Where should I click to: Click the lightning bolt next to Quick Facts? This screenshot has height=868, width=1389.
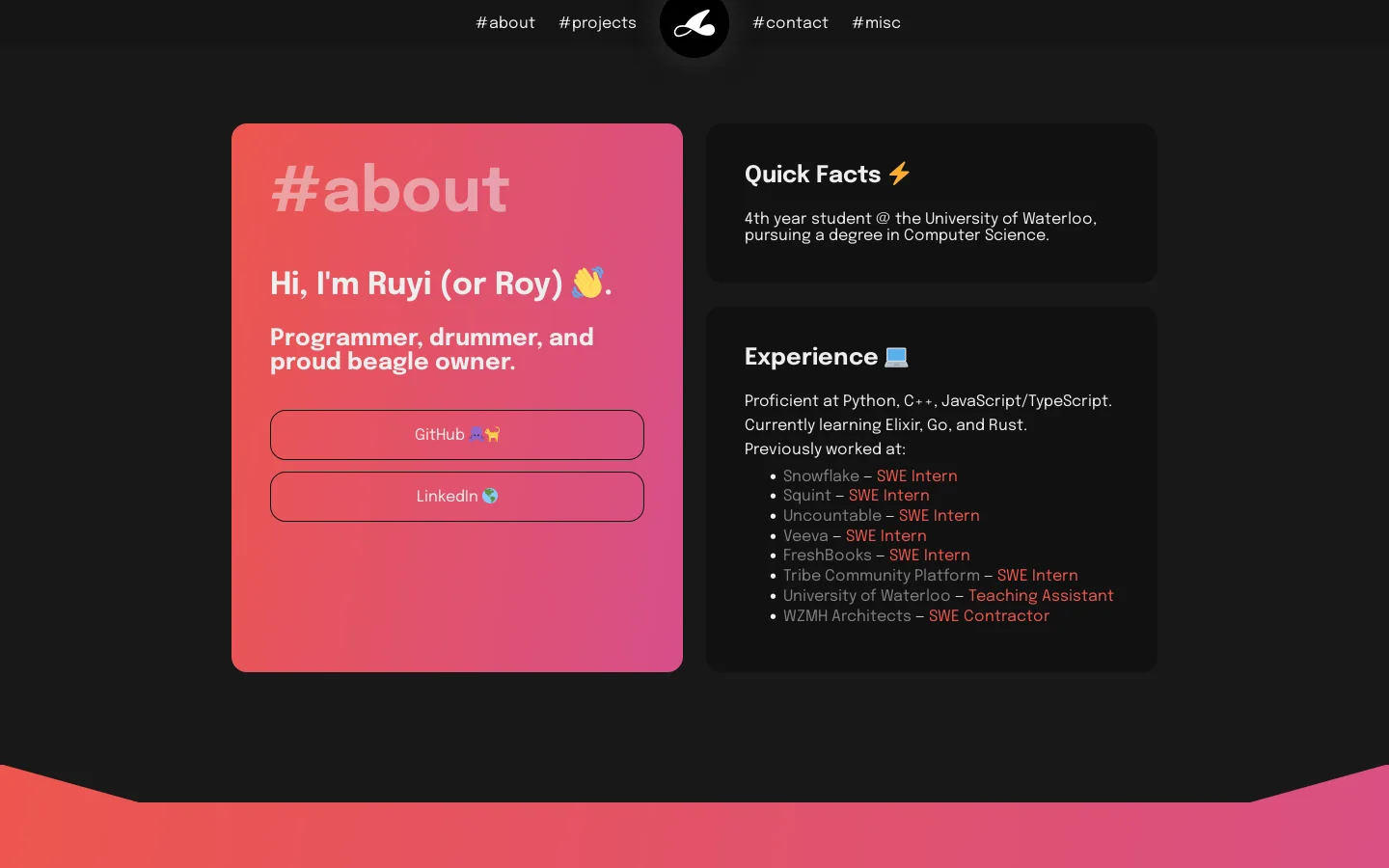(899, 174)
